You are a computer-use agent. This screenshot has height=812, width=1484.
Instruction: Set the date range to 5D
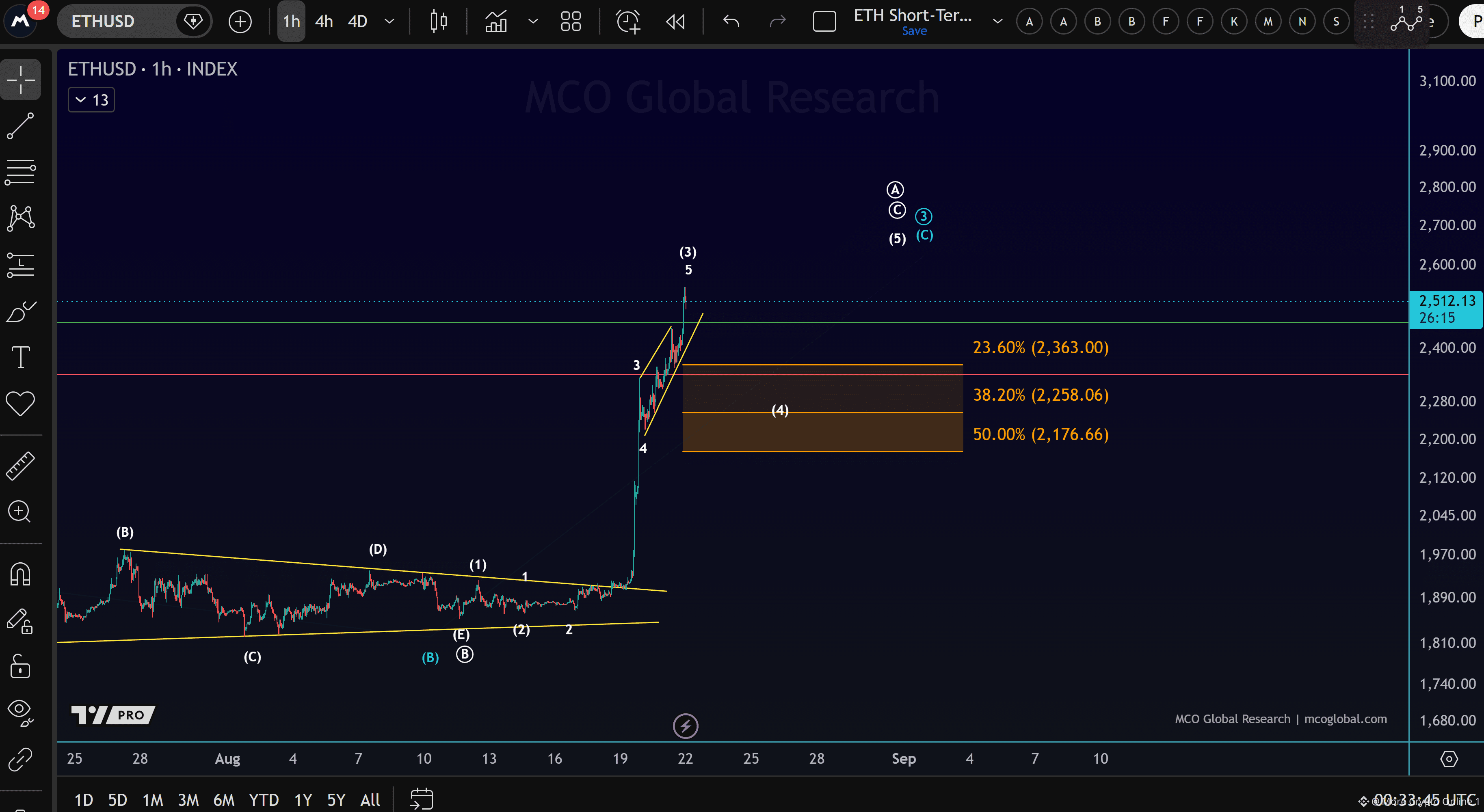117,800
